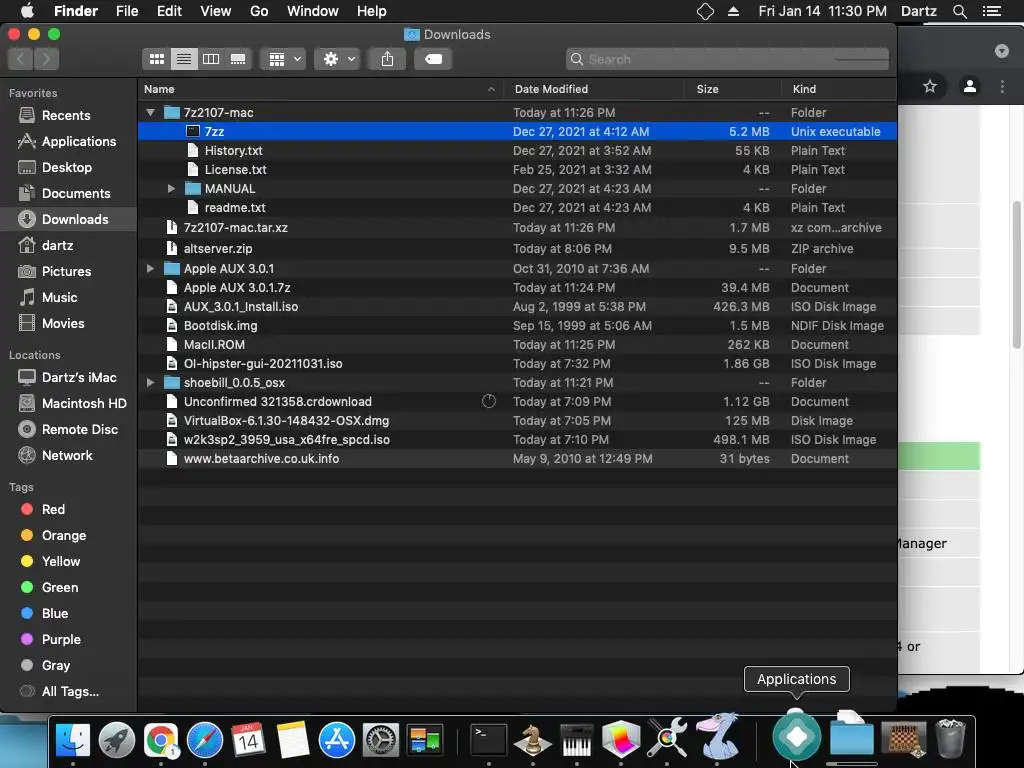Open Pictures in the sidebar
Screen dimensions: 1024x768
tap(66, 272)
